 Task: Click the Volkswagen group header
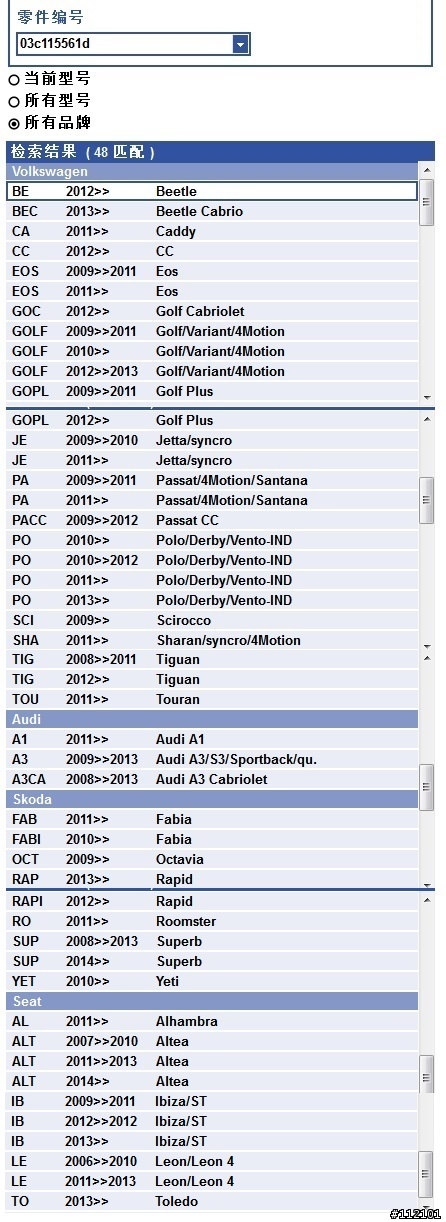(212, 172)
